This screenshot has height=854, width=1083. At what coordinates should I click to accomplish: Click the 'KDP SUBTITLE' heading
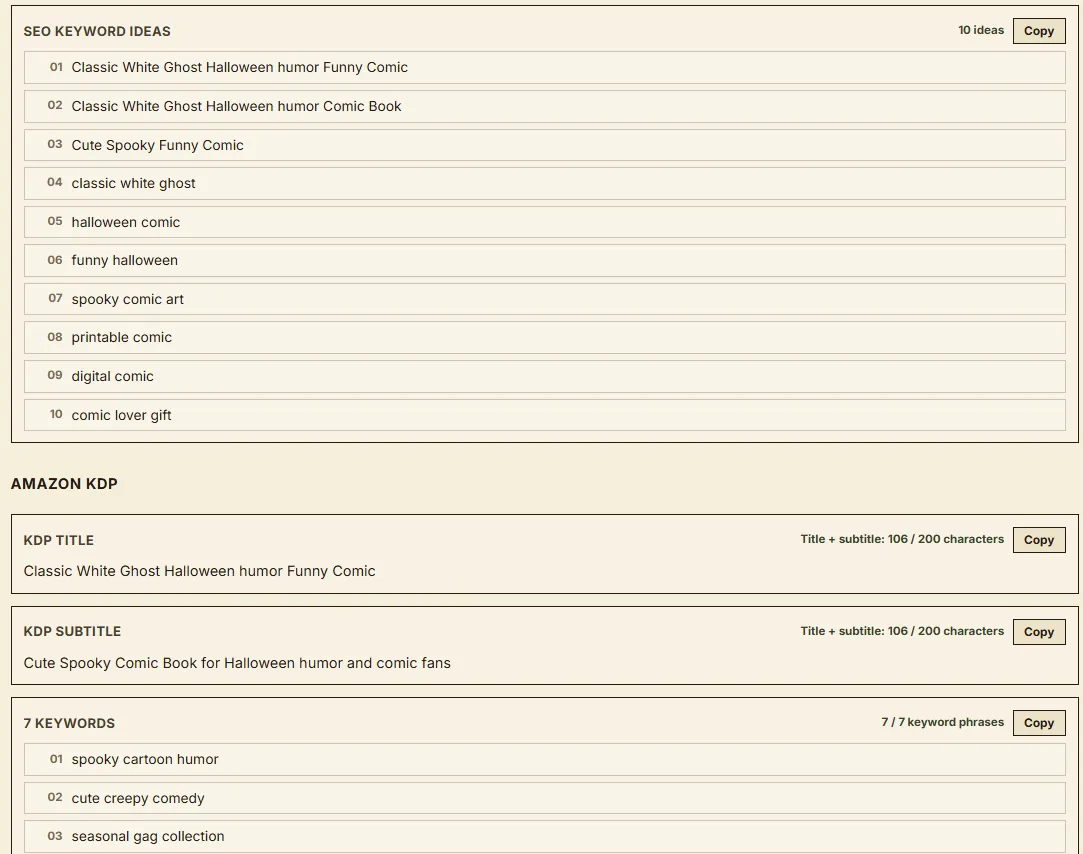click(73, 632)
